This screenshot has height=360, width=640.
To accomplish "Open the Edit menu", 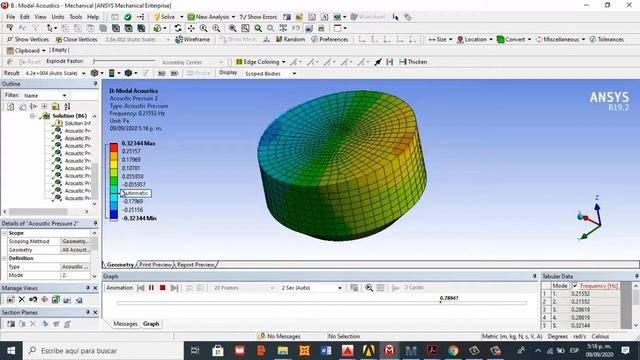I will click(x=25, y=17).
